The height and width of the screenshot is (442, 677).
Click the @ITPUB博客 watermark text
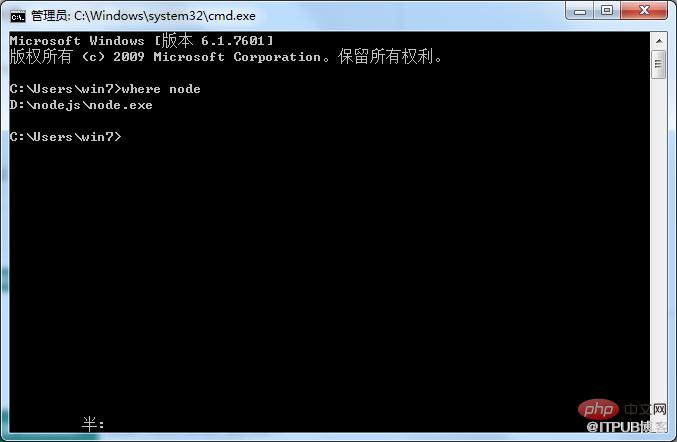(x=626, y=427)
